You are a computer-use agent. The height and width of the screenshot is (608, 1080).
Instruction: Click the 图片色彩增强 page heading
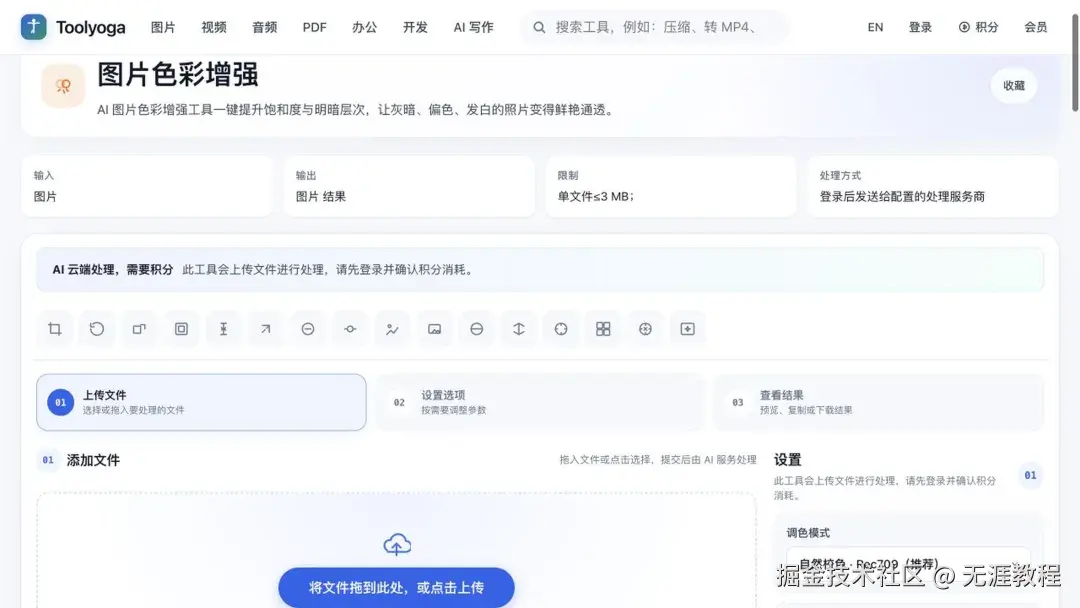point(178,74)
